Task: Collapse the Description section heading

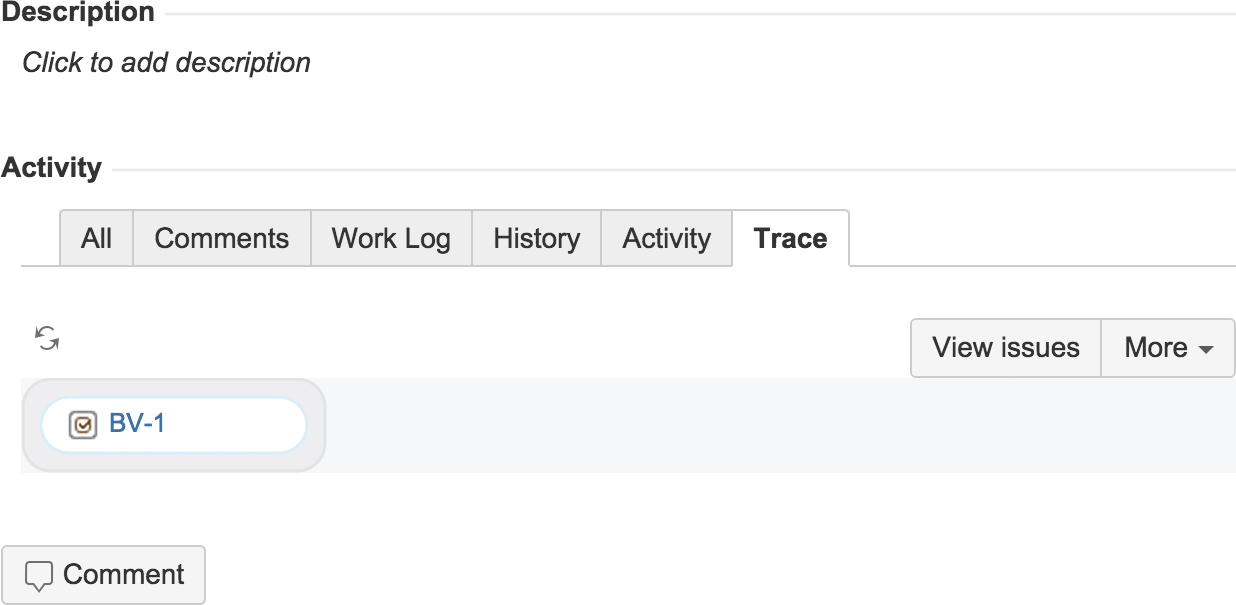Action: (x=78, y=13)
